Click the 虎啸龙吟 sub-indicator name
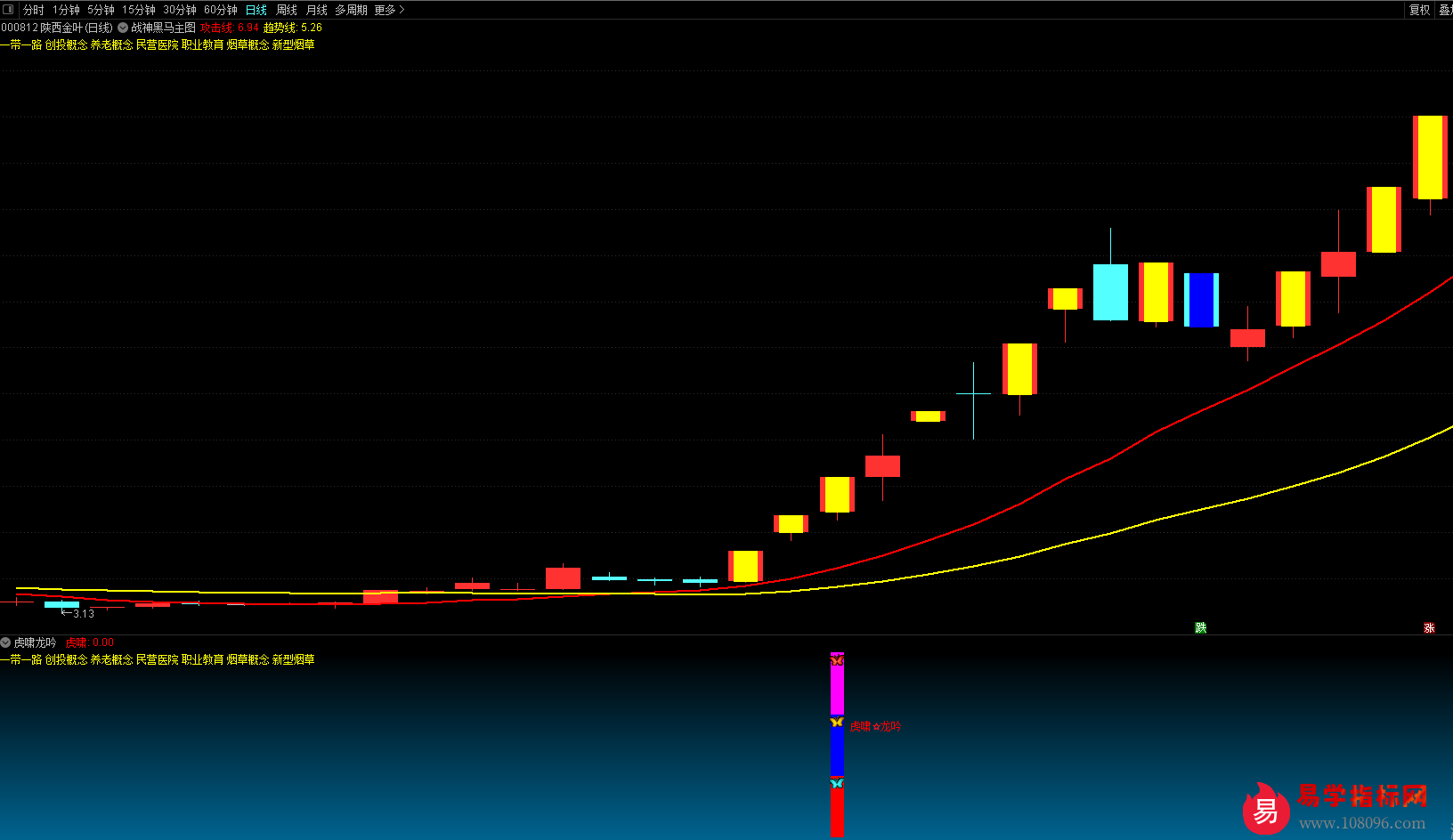The height and width of the screenshot is (840, 1453). 36,642
